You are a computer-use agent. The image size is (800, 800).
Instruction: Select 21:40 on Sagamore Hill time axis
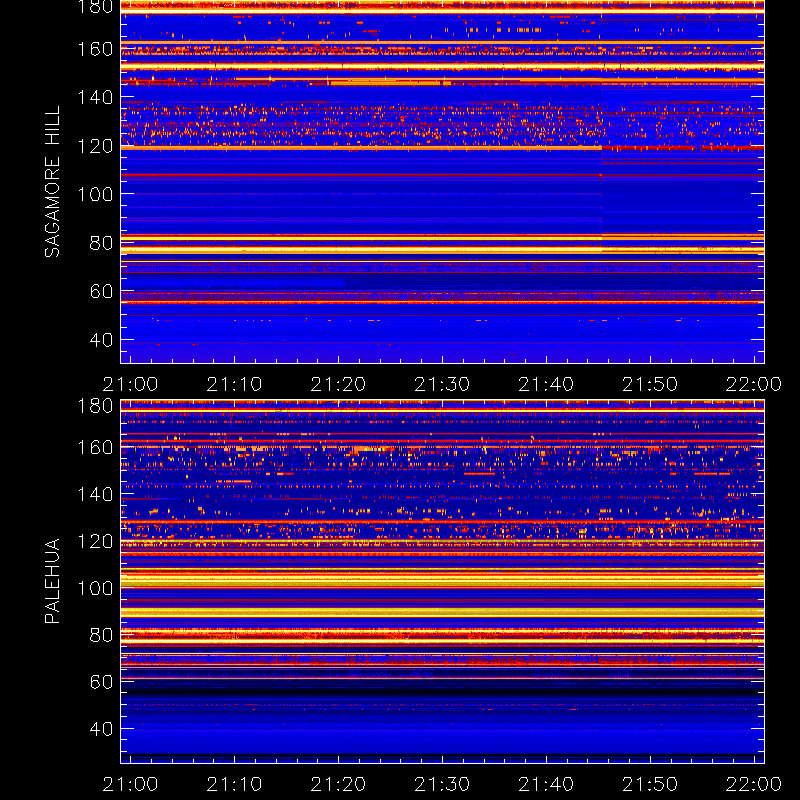pos(546,384)
